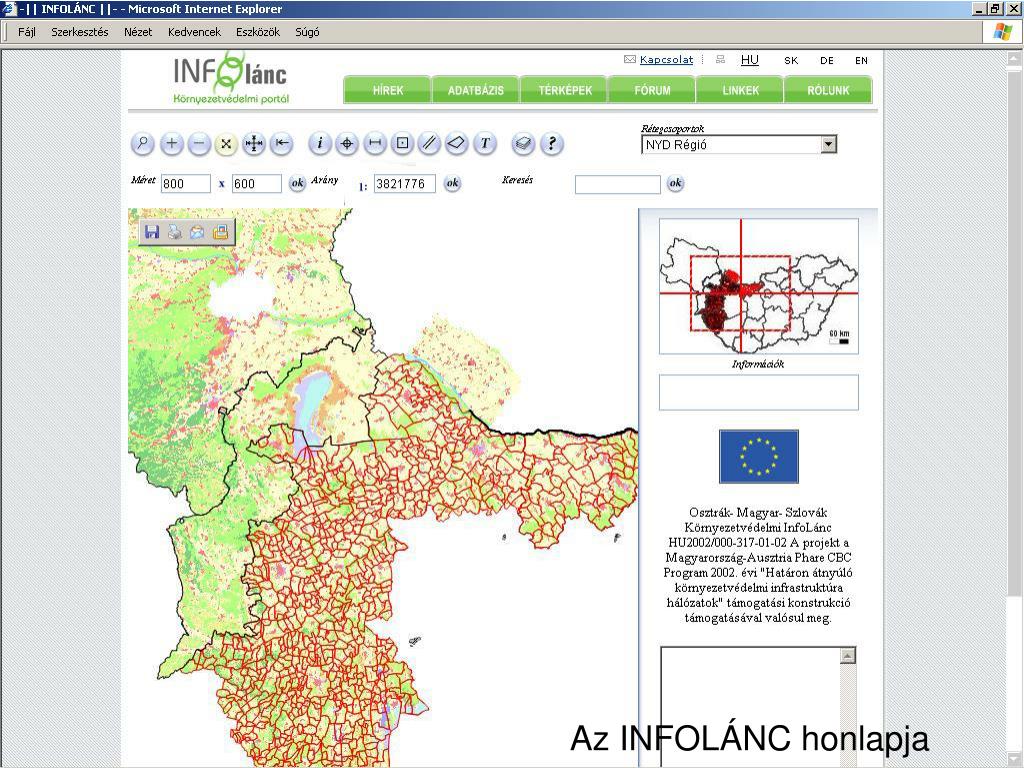
Task: Click the square-with-dot selection tool
Action: 402,144
